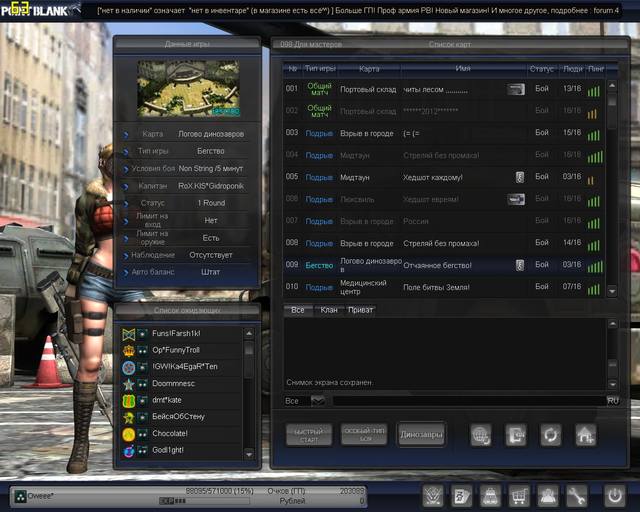This screenshot has width=640, height=512.
Task: Click the rank icon next to Oweee* nickname
Action: [x=20, y=496]
